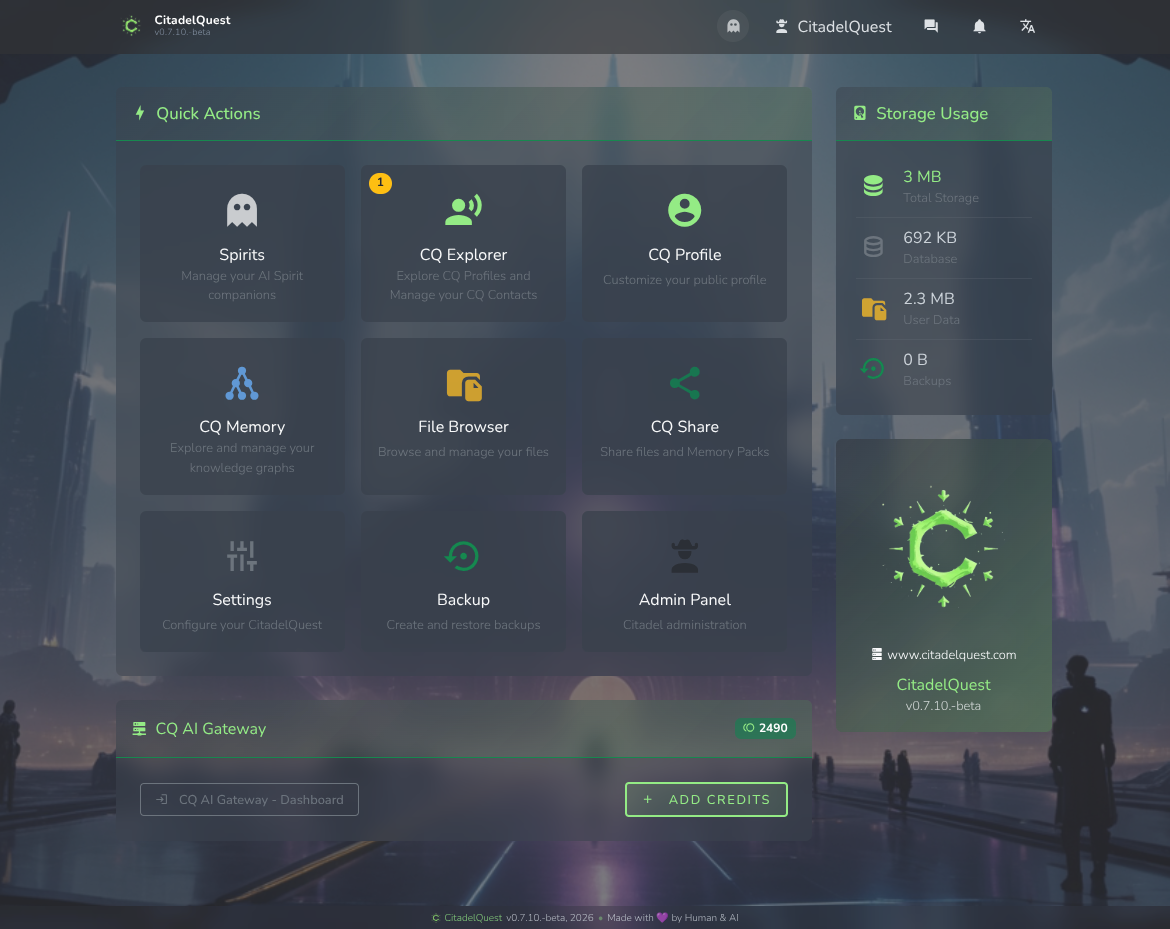Click the notification badge on CQ Explorer
Viewport: 1170px width, 929px height.
pos(380,184)
